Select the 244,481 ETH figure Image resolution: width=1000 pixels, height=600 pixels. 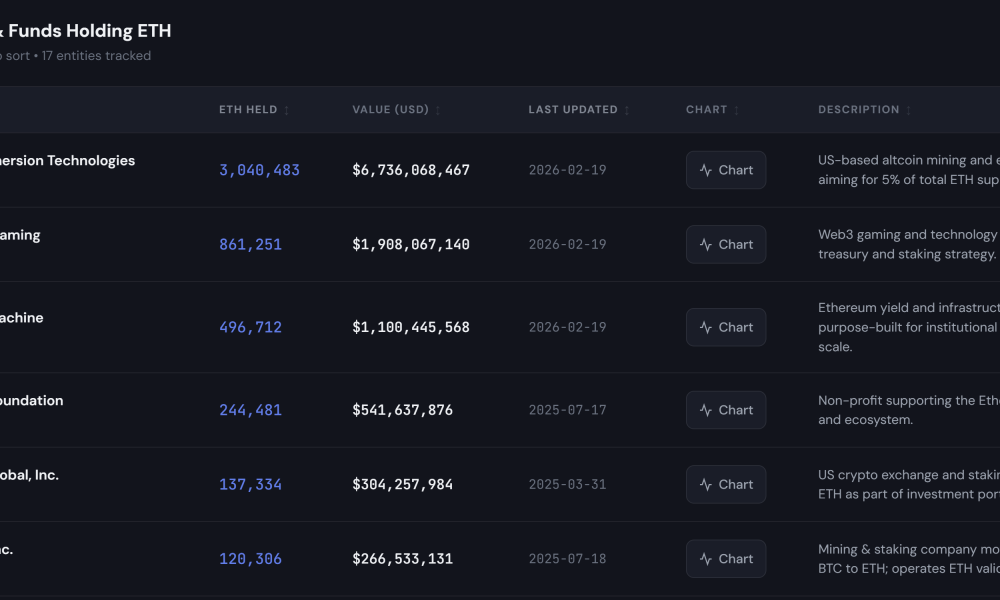click(x=250, y=410)
